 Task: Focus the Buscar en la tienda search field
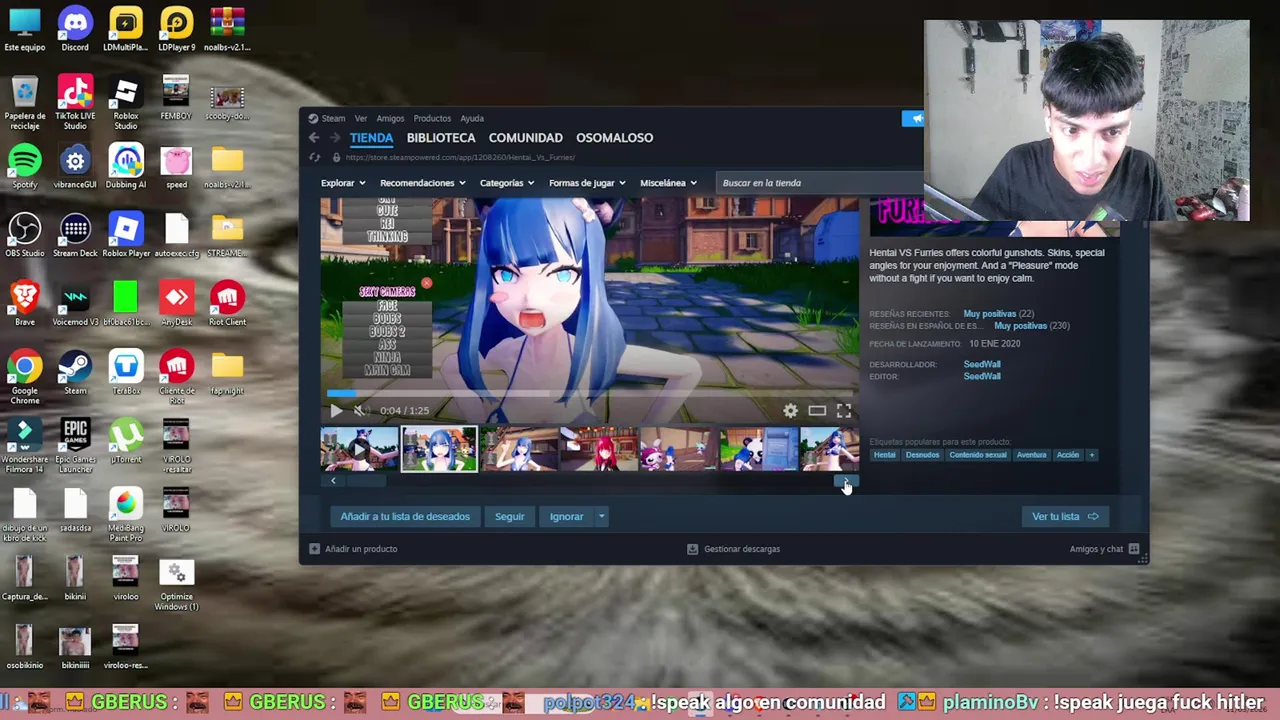[820, 183]
